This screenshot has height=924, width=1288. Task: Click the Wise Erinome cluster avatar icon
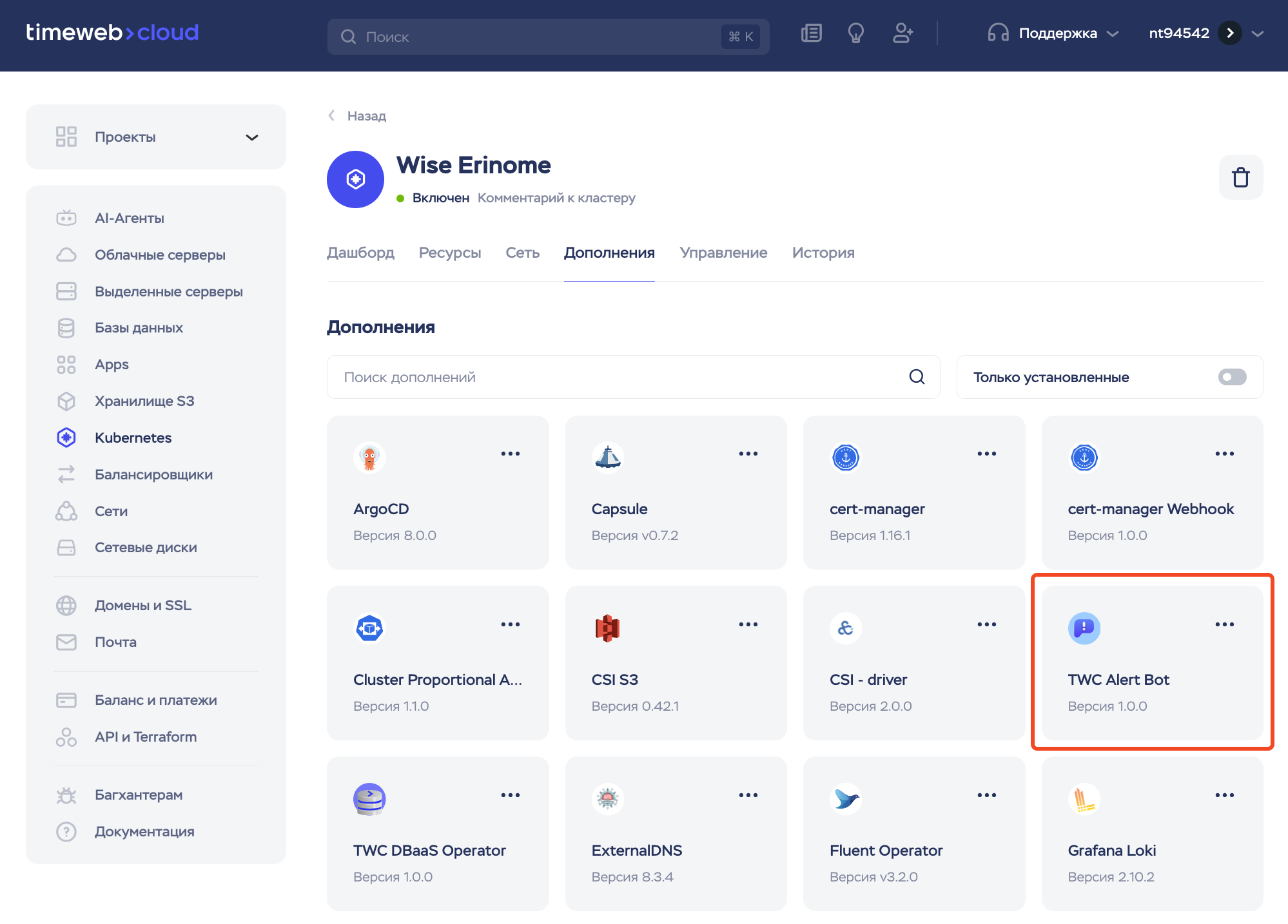point(356,179)
